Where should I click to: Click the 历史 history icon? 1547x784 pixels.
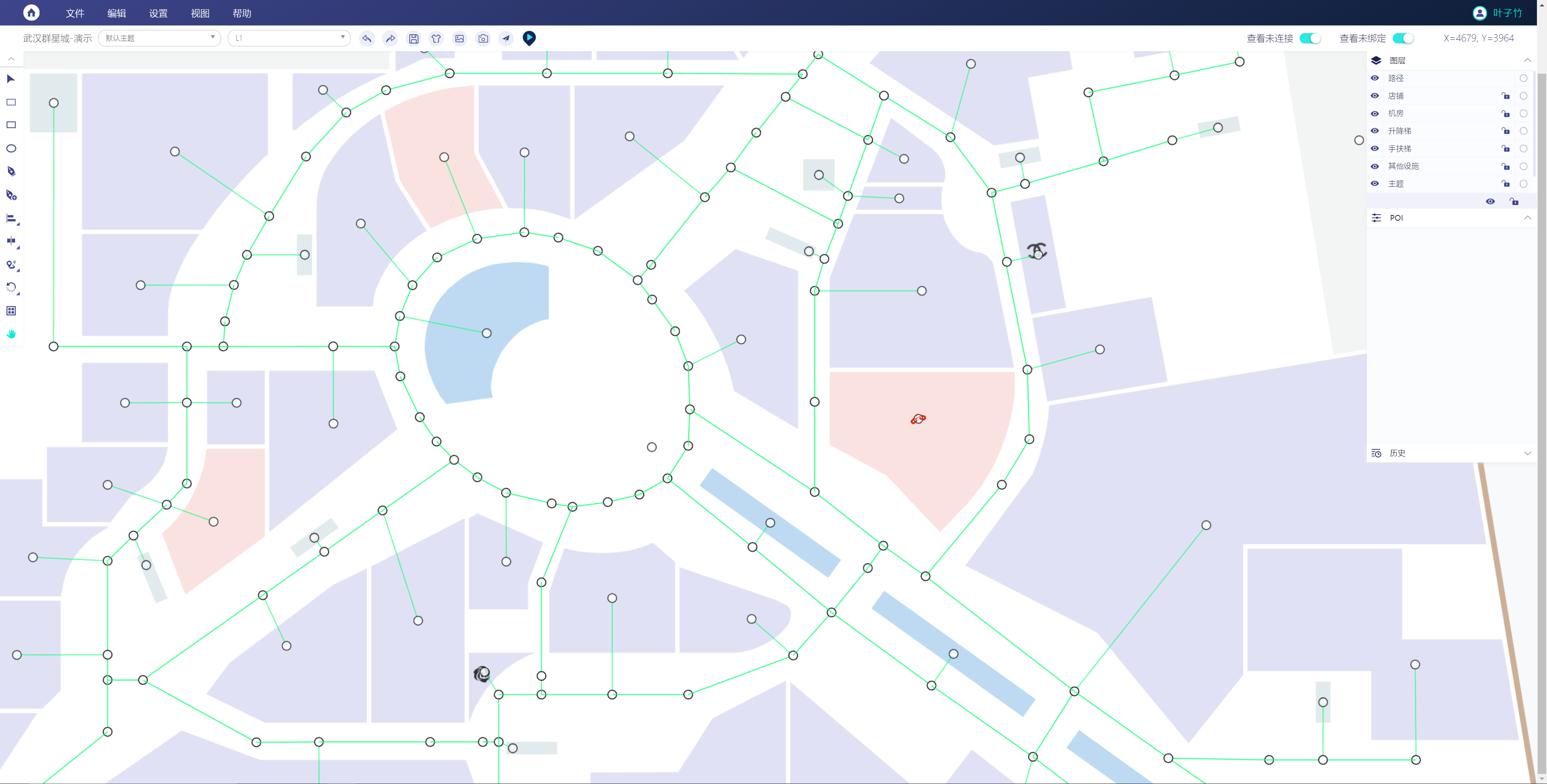pos(1377,453)
